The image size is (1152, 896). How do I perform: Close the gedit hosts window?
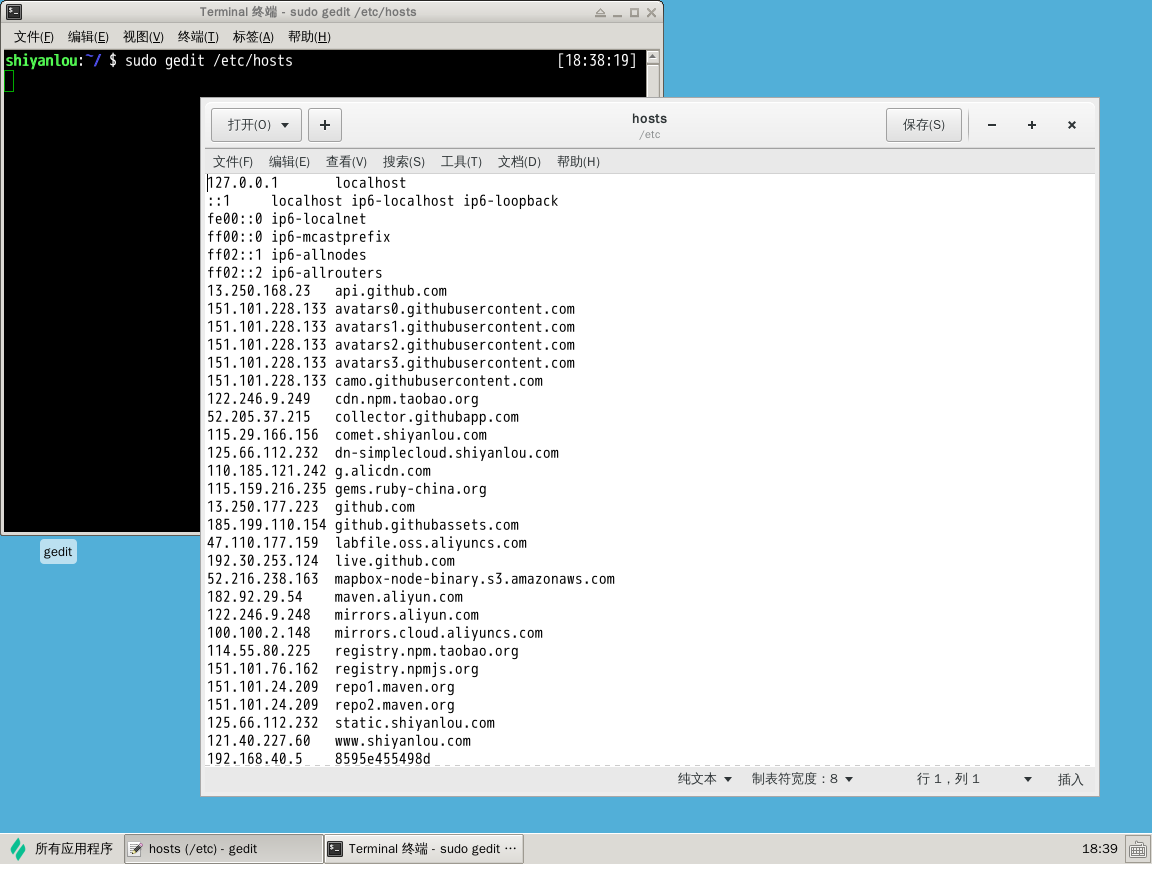click(1071, 125)
